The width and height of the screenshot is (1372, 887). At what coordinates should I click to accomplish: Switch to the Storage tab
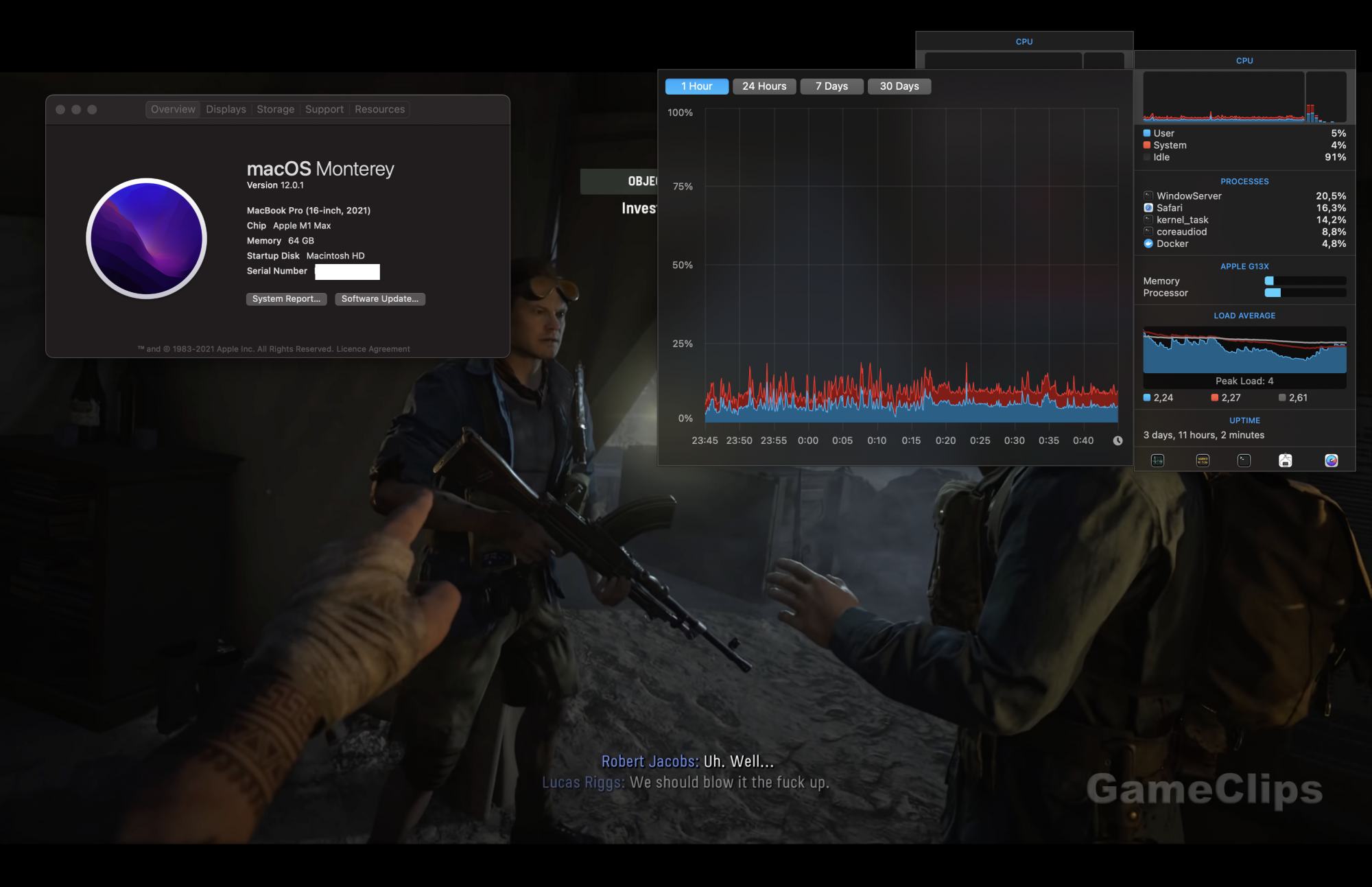[x=275, y=109]
